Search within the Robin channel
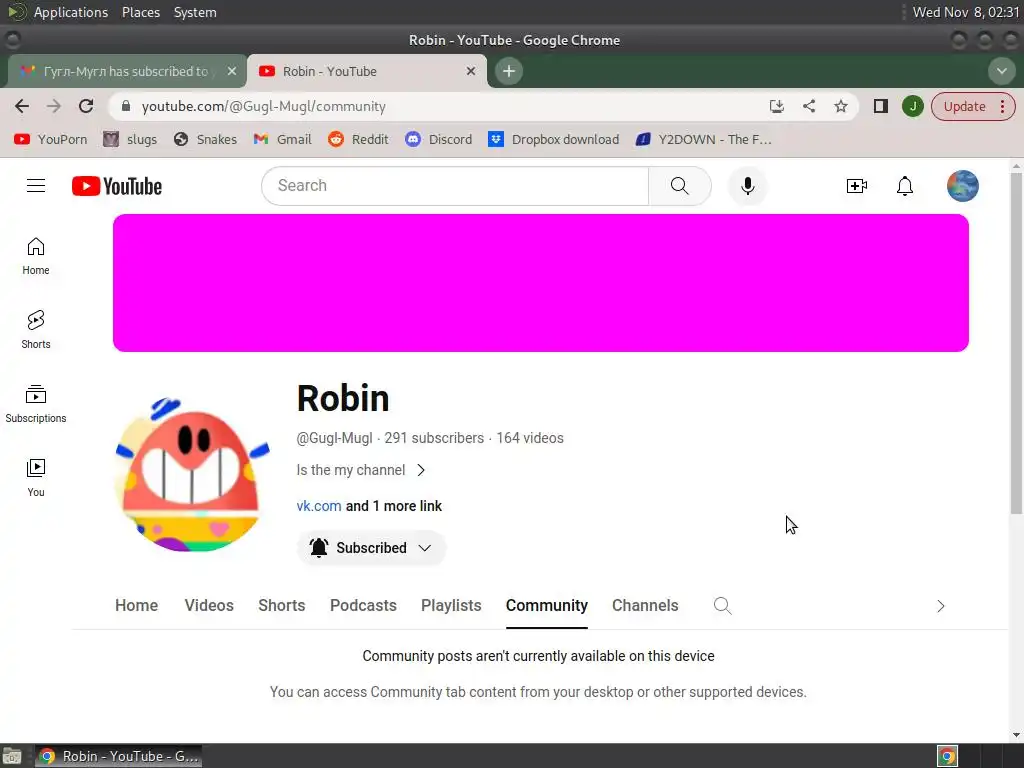1024x768 pixels. coord(722,605)
